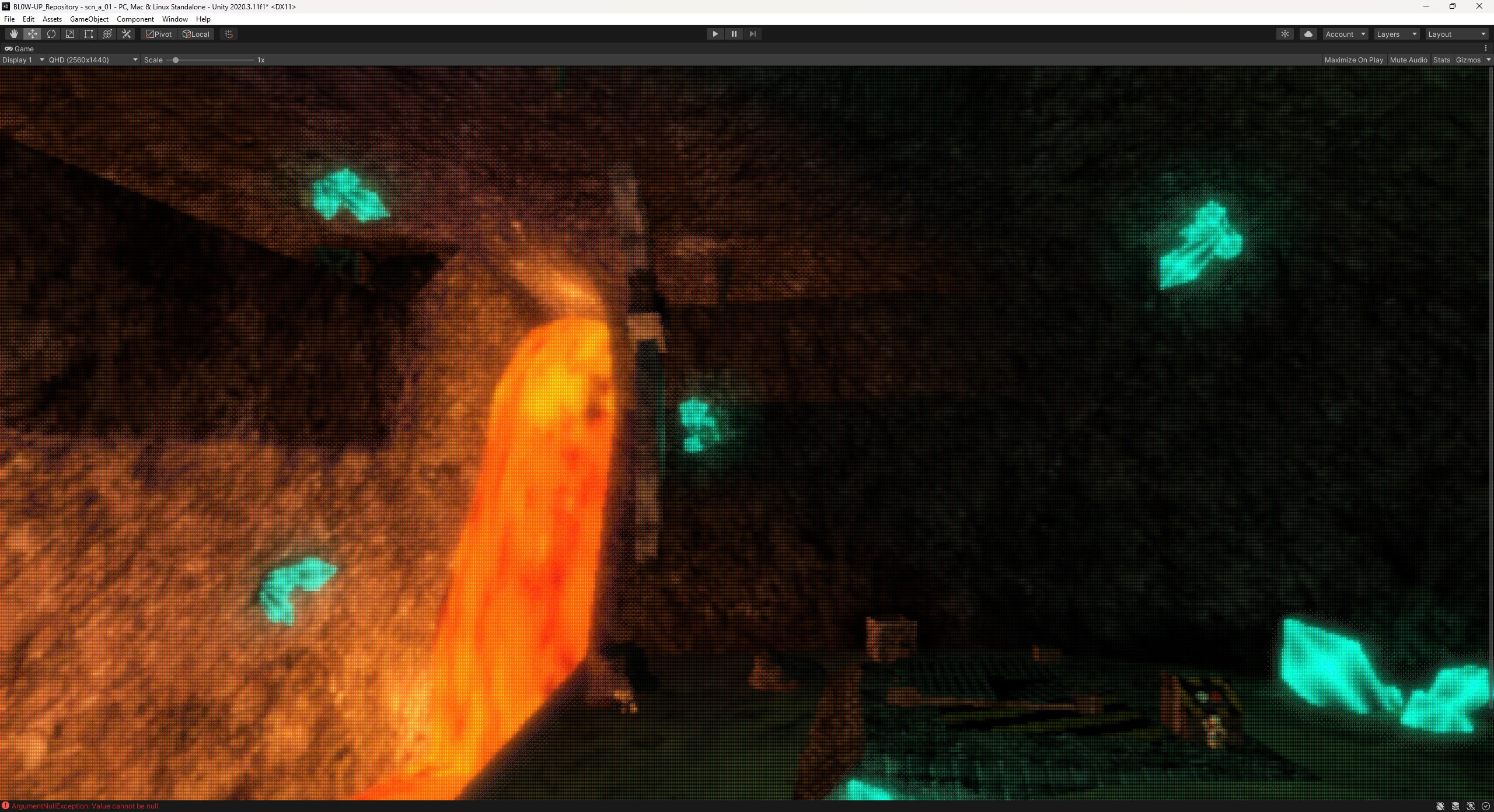Select the Move tool
1494x812 pixels.
tap(32, 34)
